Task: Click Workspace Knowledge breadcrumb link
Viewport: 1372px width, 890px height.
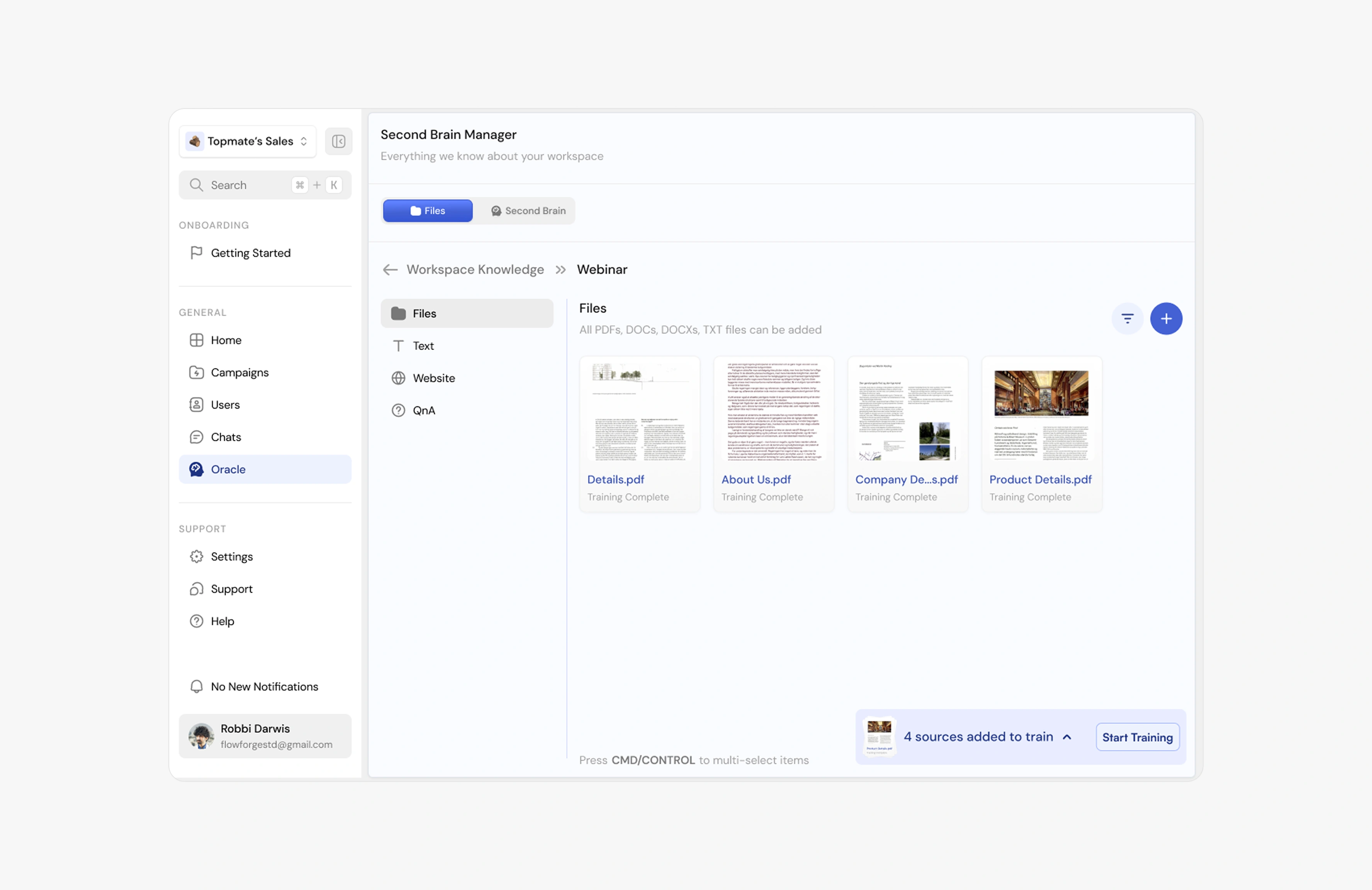Action: [475, 269]
